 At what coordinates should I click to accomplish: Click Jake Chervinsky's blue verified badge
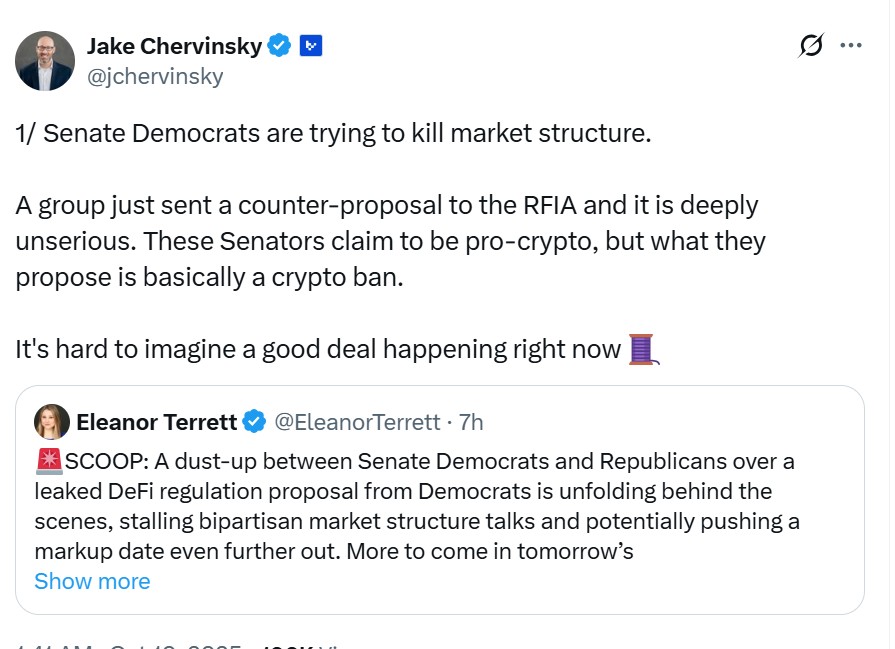(x=280, y=45)
